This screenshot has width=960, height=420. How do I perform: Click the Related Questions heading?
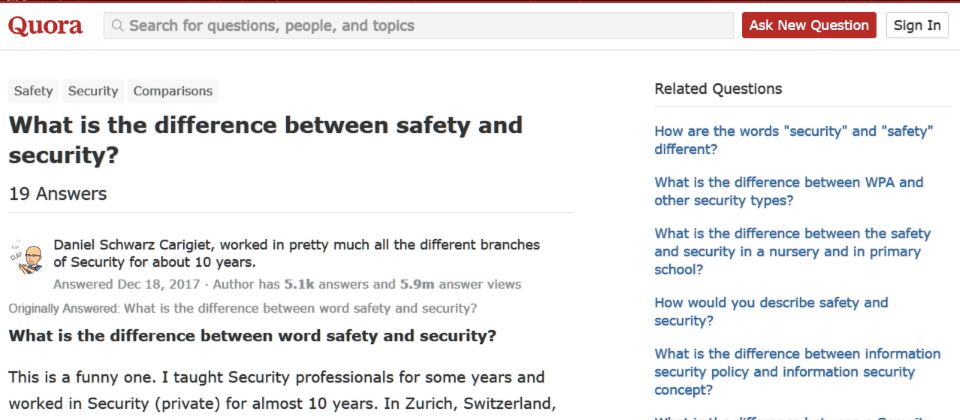(718, 89)
